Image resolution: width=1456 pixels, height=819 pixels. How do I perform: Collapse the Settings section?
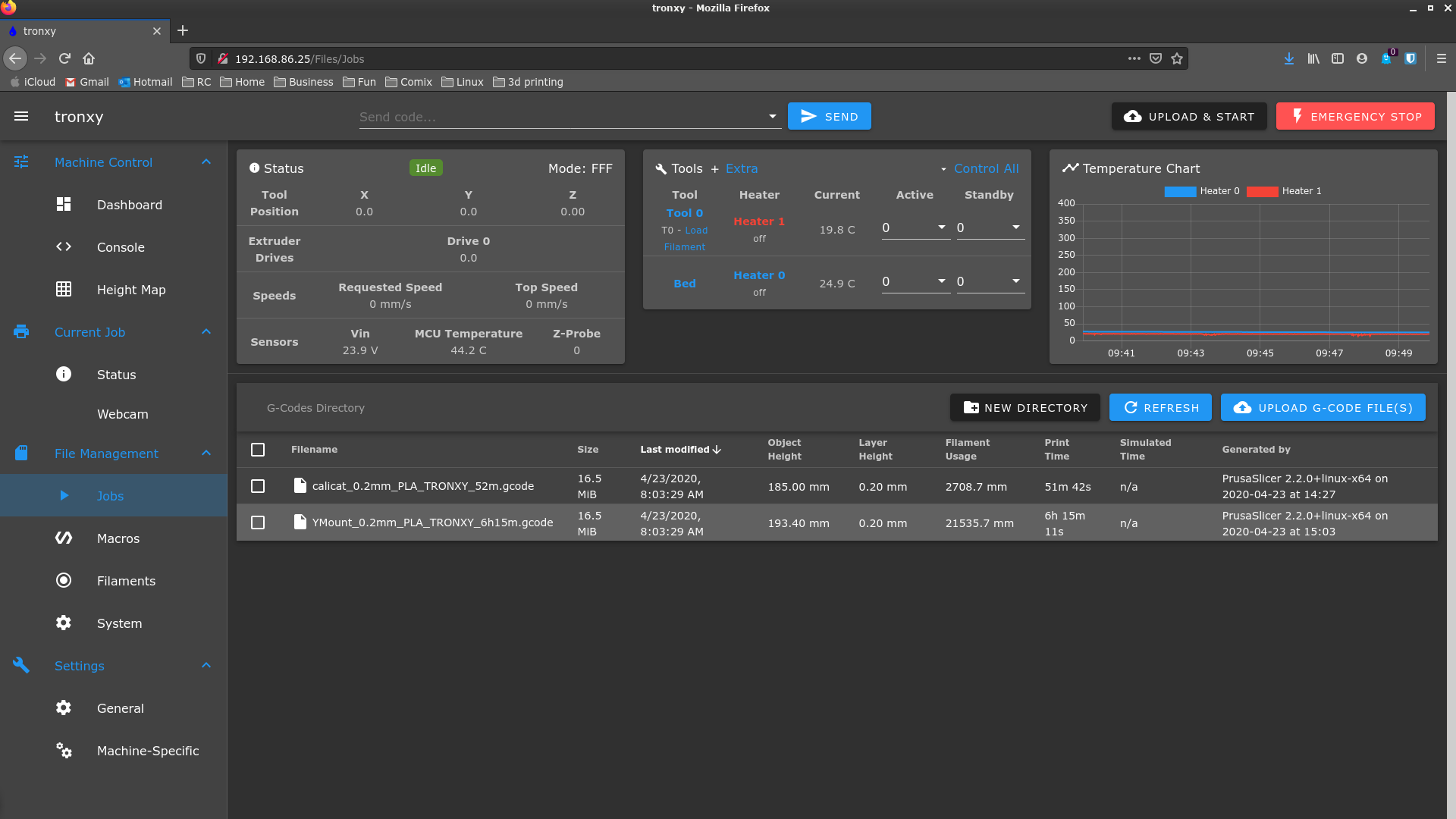click(x=206, y=665)
